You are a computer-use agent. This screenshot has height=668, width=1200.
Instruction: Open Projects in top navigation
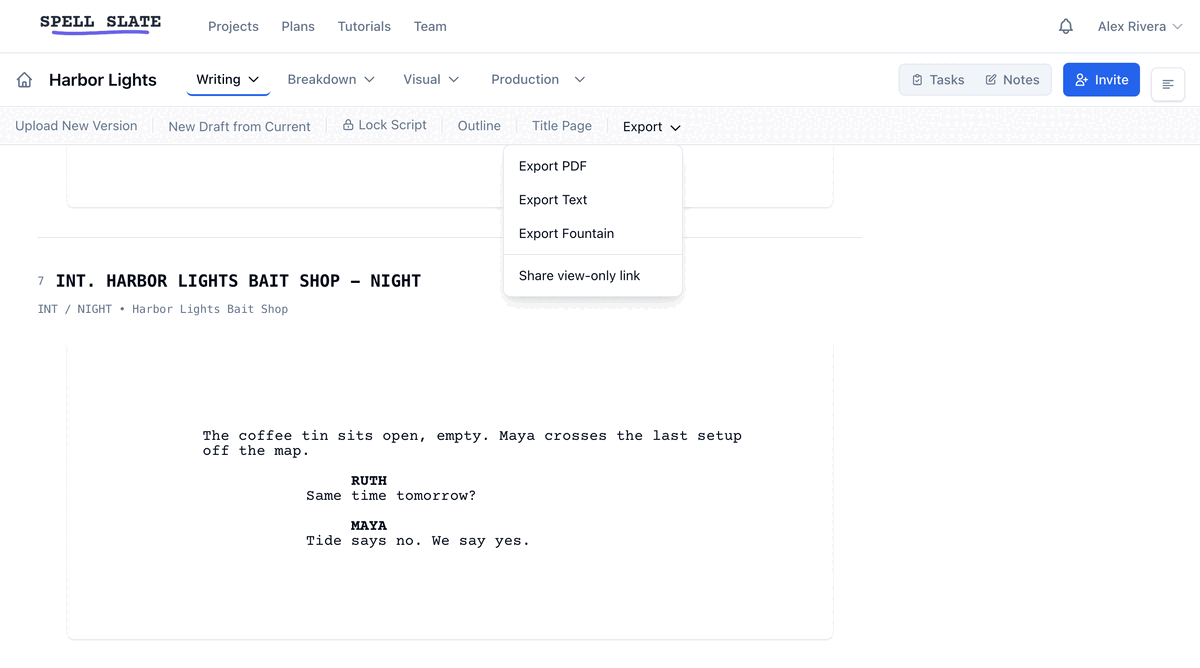tap(233, 27)
